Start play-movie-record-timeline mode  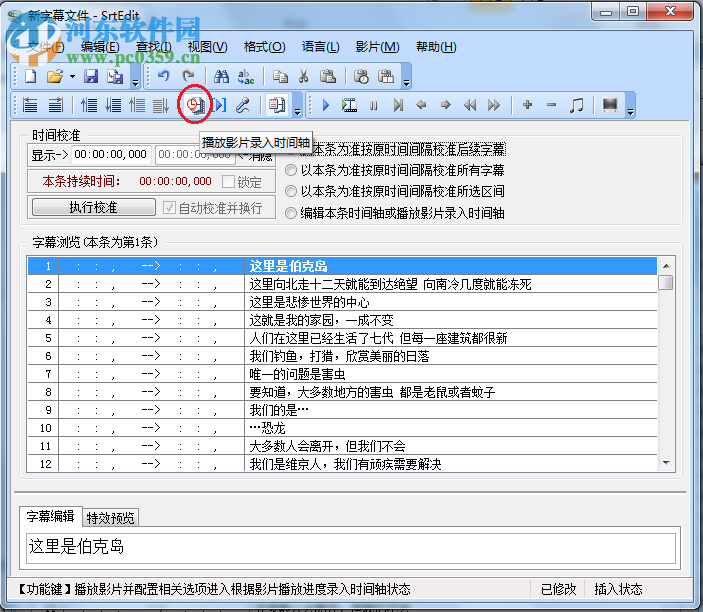pos(195,105)
